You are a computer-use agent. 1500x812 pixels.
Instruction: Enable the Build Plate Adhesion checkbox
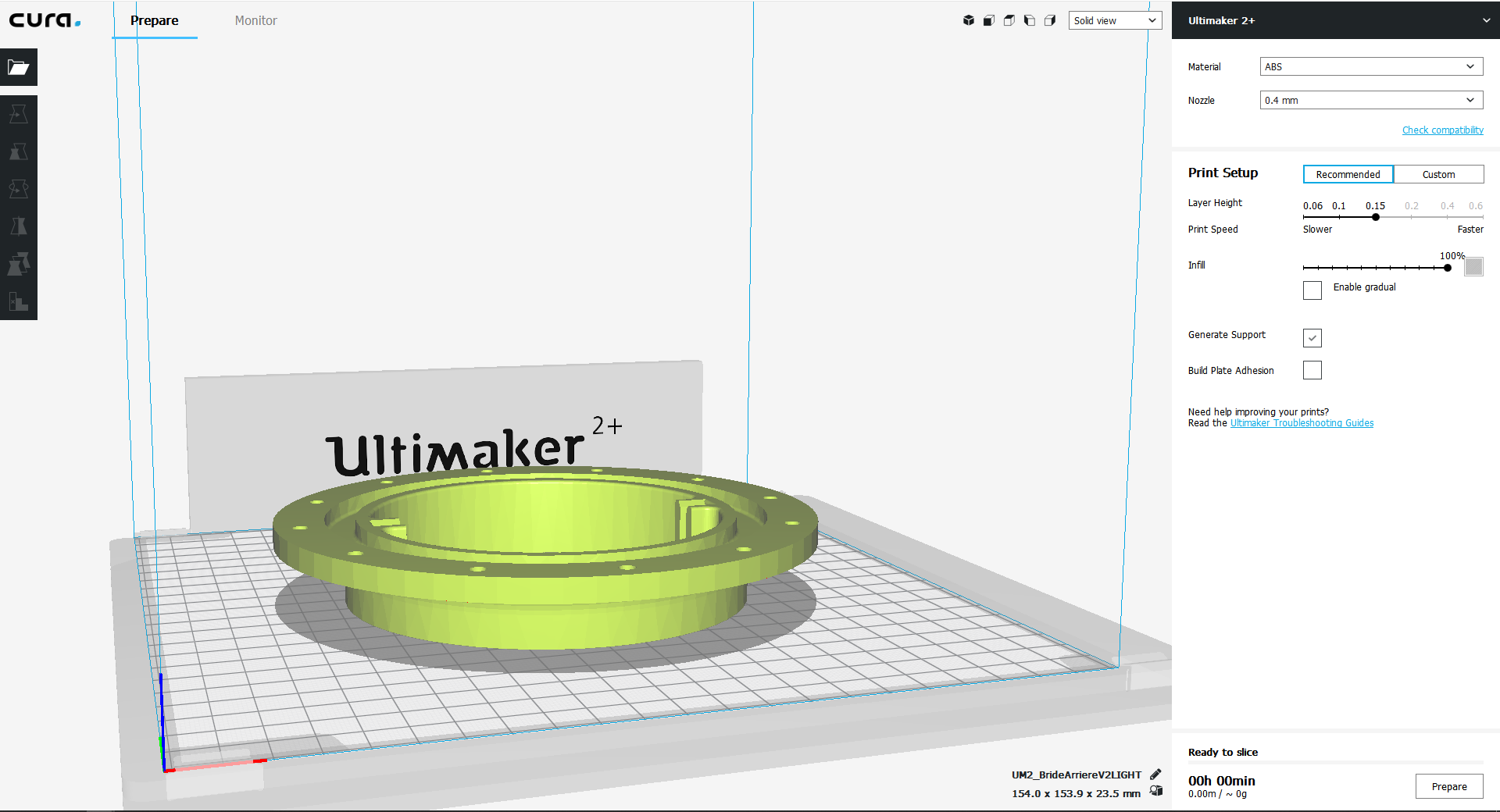1312,370
